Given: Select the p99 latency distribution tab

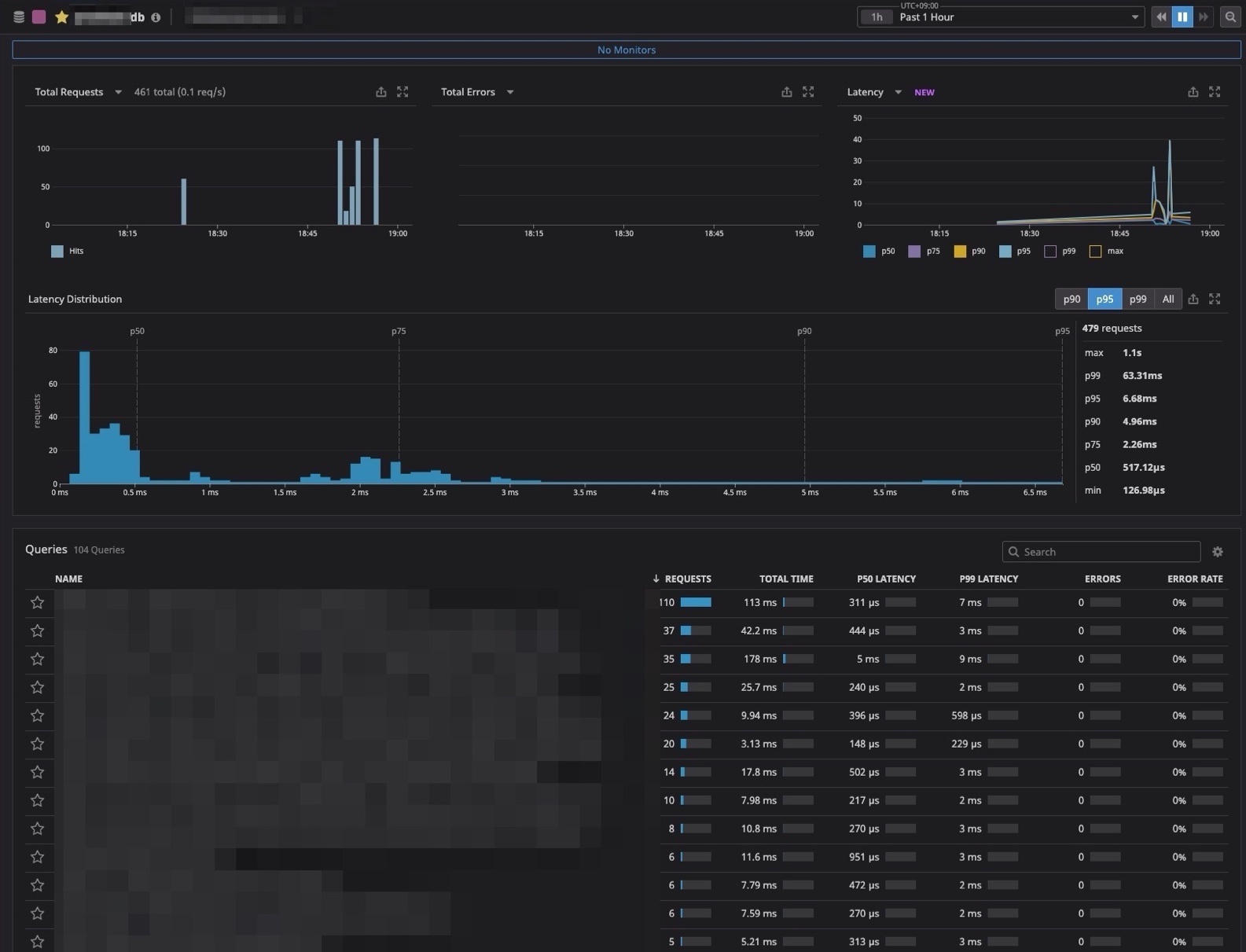Looking at the screenshot, I should 1138,299.
